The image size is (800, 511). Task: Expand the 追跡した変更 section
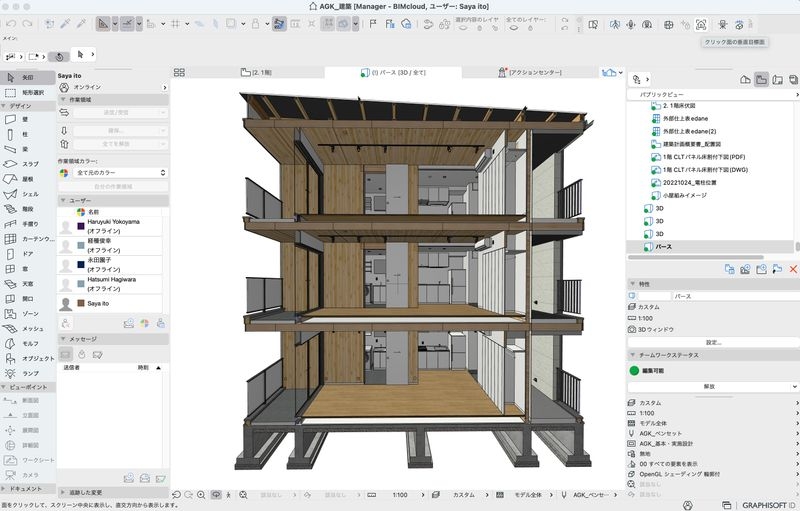click(63, 493)
